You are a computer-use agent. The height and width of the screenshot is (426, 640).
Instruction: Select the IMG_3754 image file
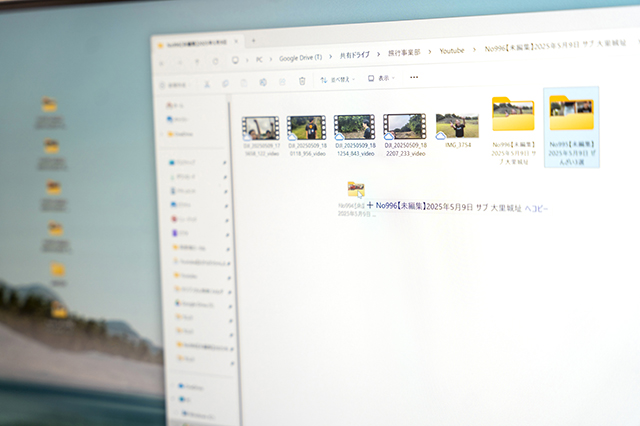(x=457, y=126)
